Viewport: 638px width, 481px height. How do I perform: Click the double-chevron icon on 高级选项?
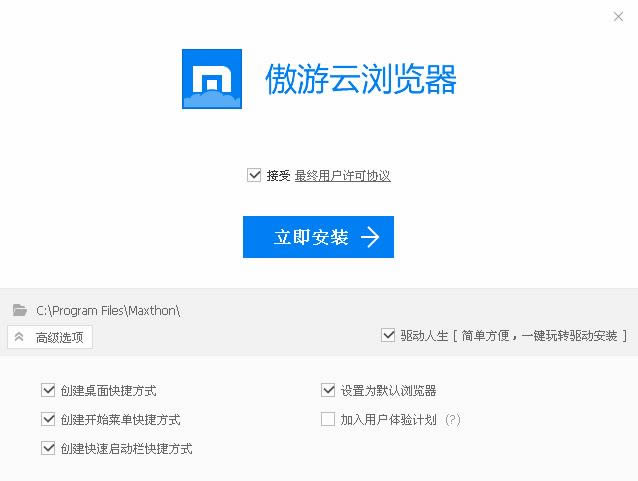[x=19, y=337]
